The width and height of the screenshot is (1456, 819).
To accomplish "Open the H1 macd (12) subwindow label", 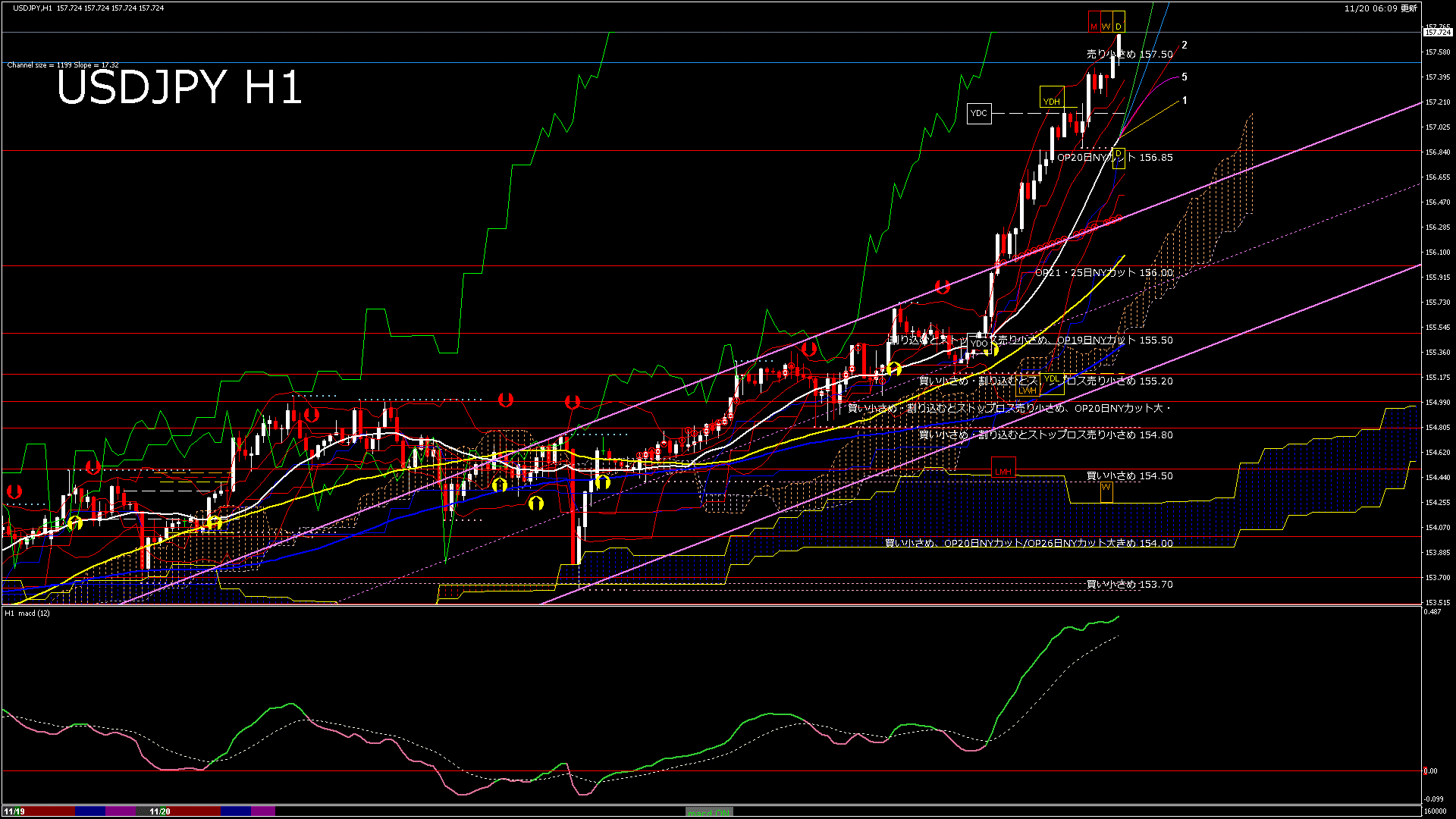I will [27, 614].
